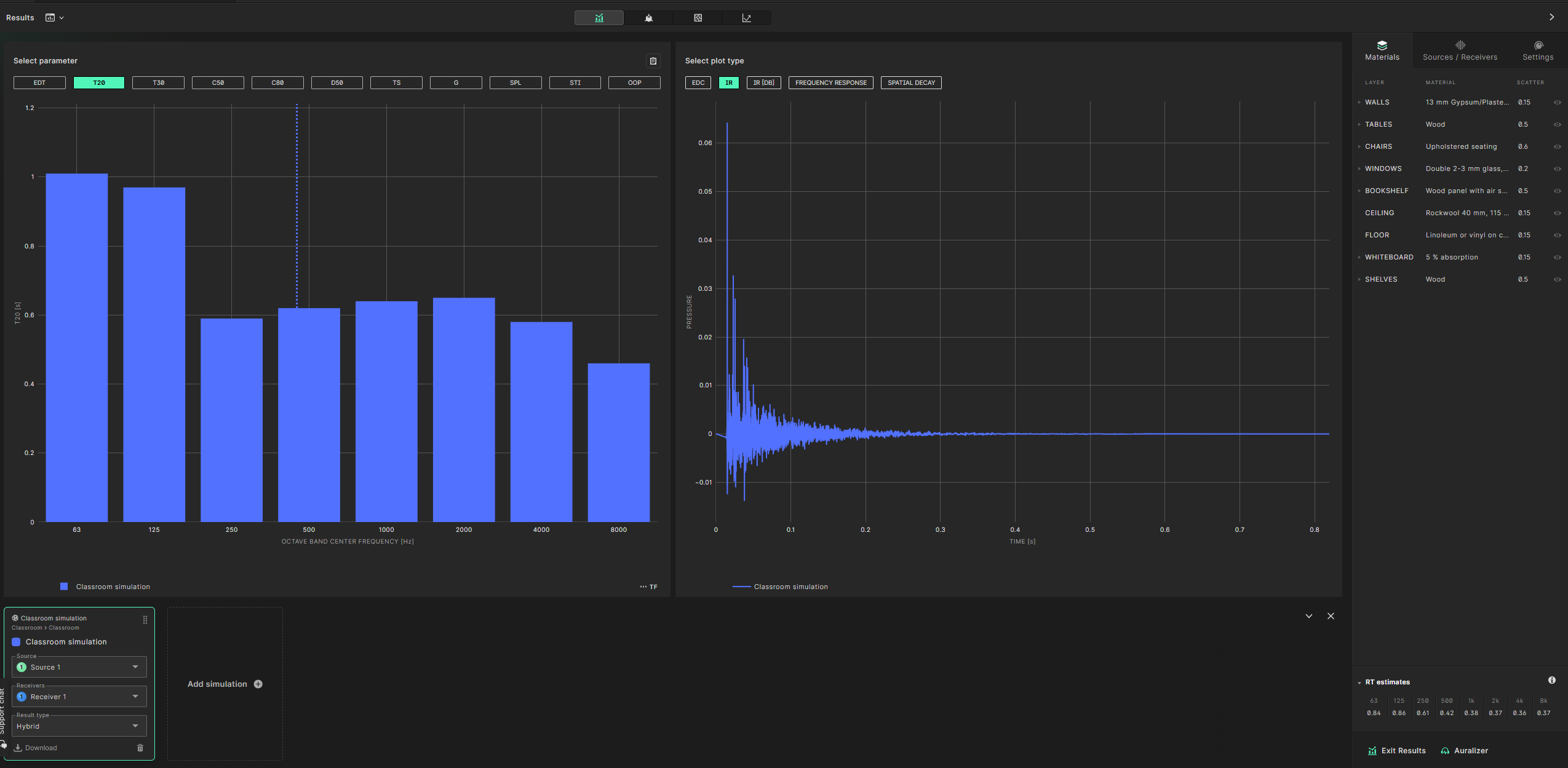
Task: Expand the Source dropdown selector
Action: pyautogui.click(x=135, y=667)
